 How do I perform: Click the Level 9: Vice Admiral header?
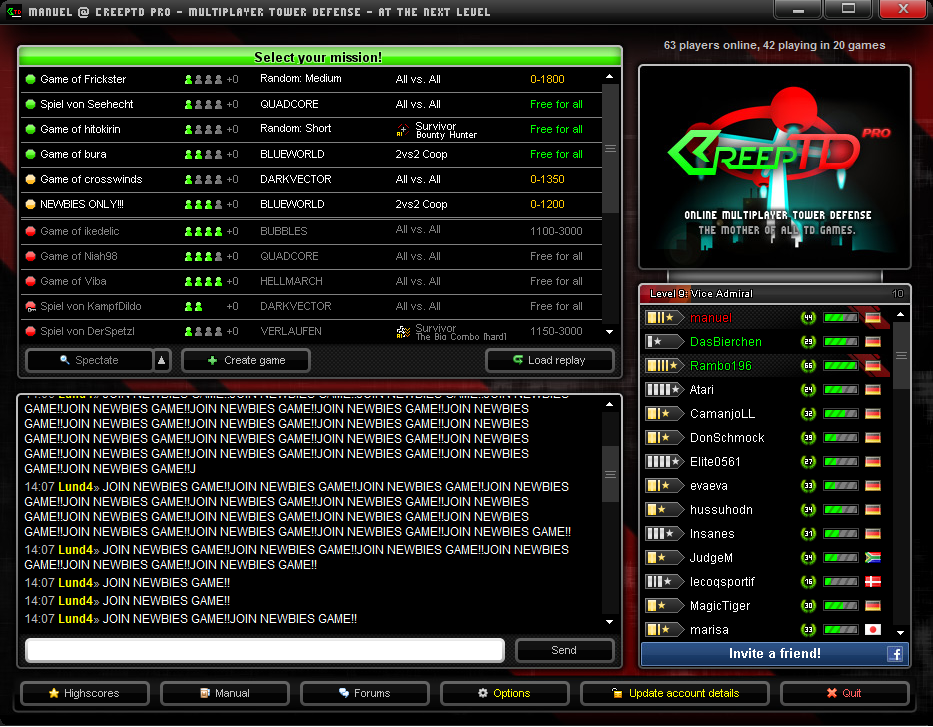coord(775,294)
